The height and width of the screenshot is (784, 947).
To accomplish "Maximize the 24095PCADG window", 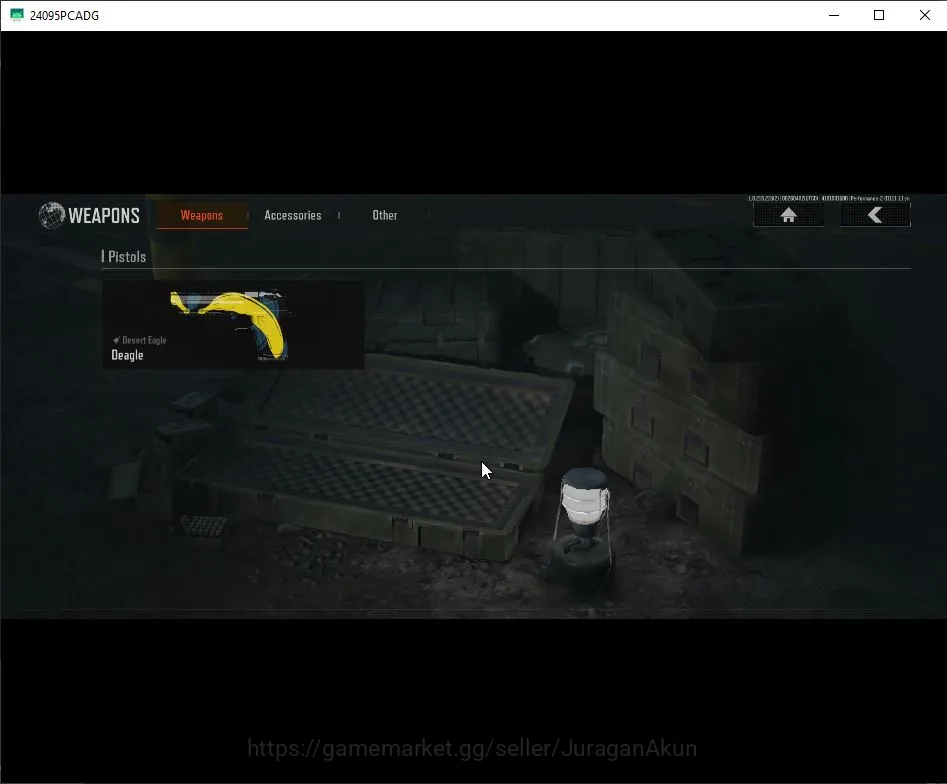I will point(879,15).
